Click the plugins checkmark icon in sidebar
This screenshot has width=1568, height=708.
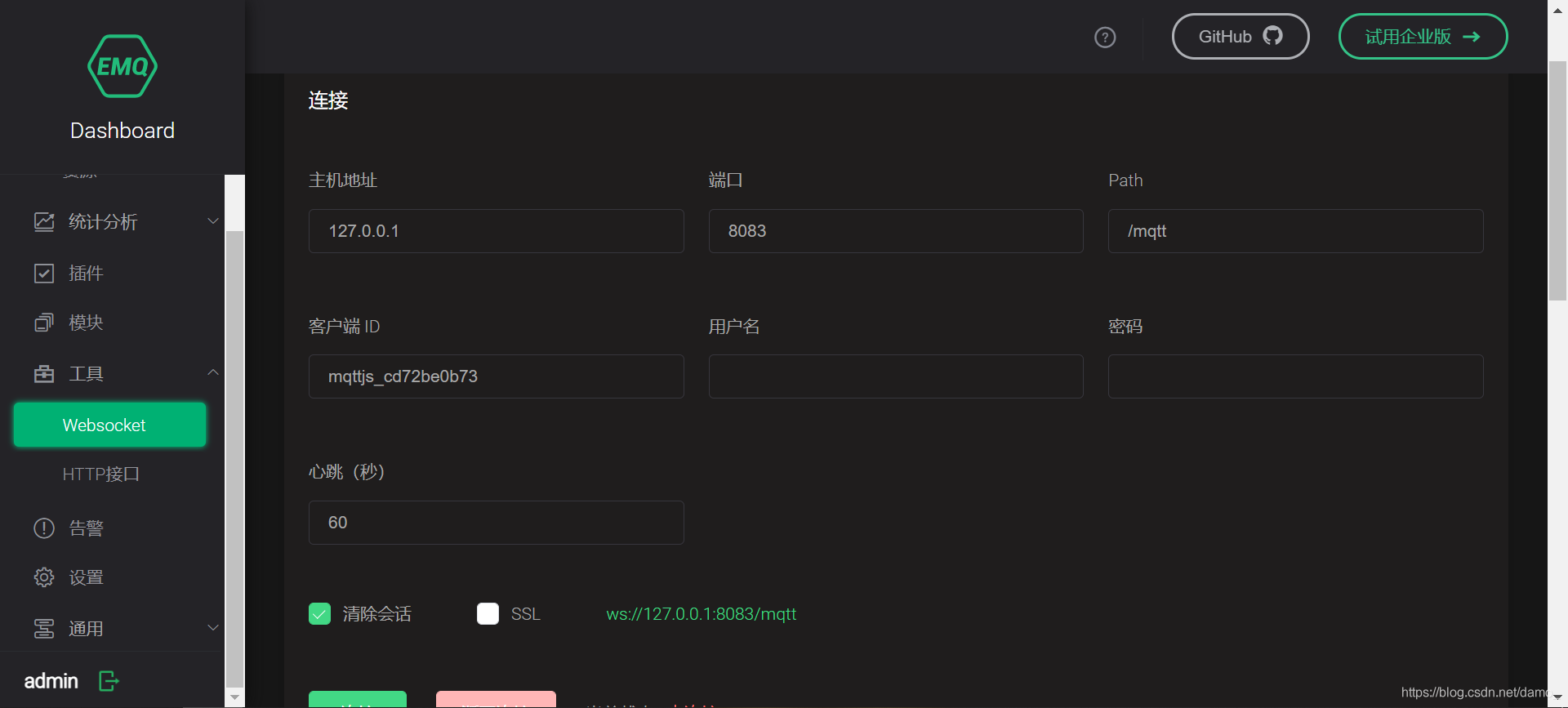coord(44,273)
